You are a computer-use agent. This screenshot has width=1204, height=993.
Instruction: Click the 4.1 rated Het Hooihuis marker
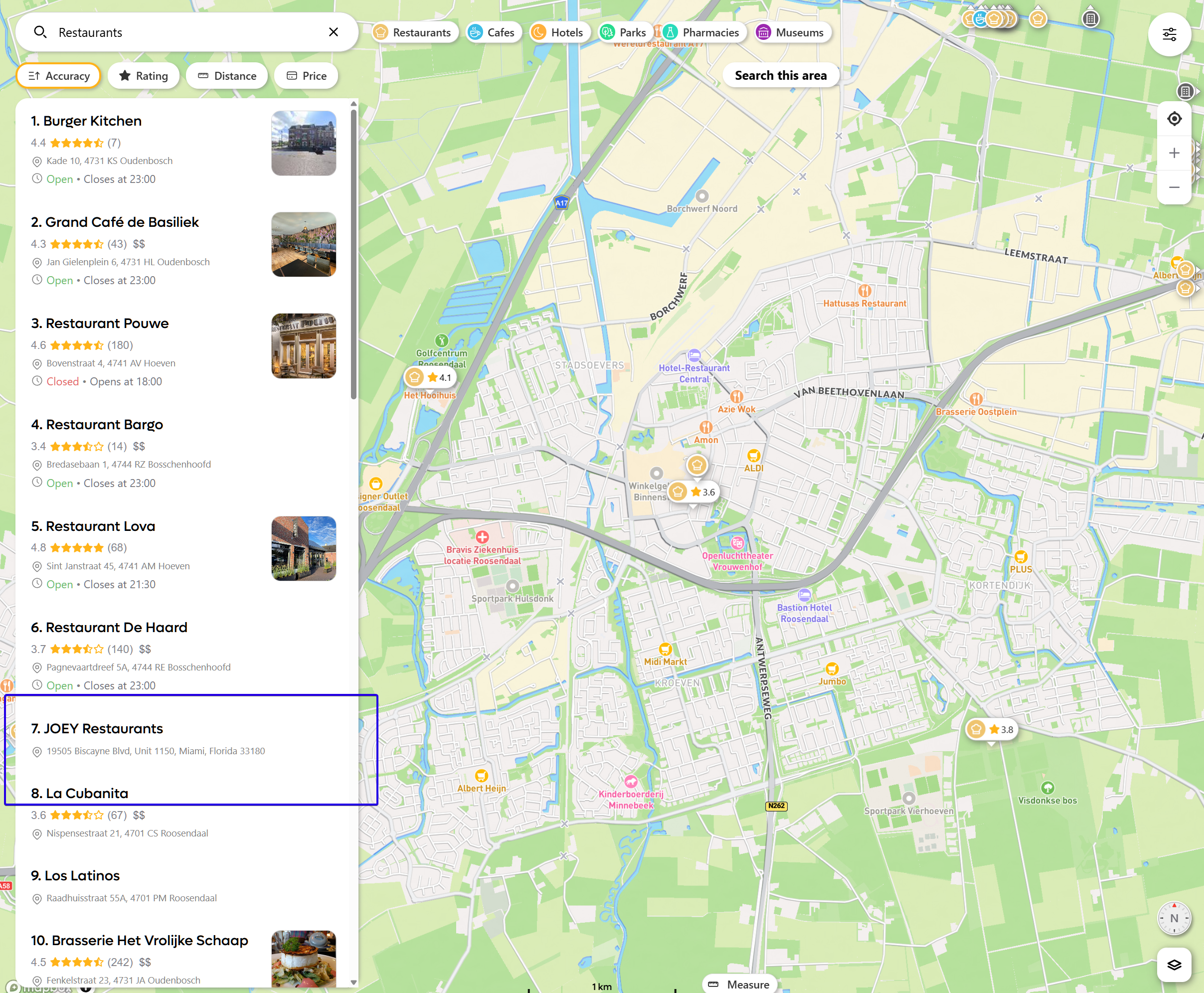tap(430, 377)
